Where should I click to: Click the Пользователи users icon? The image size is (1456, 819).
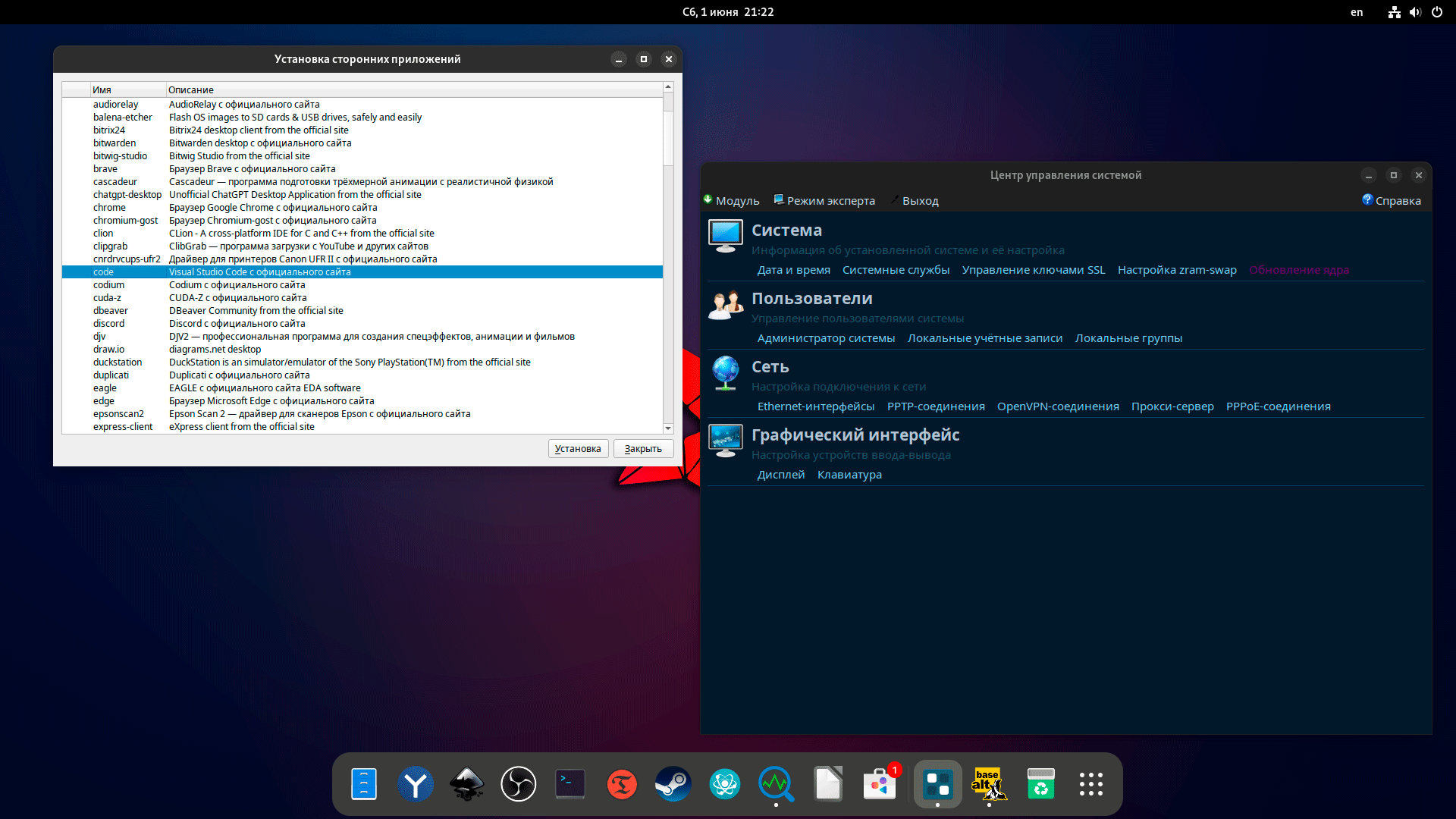(725, 305)
